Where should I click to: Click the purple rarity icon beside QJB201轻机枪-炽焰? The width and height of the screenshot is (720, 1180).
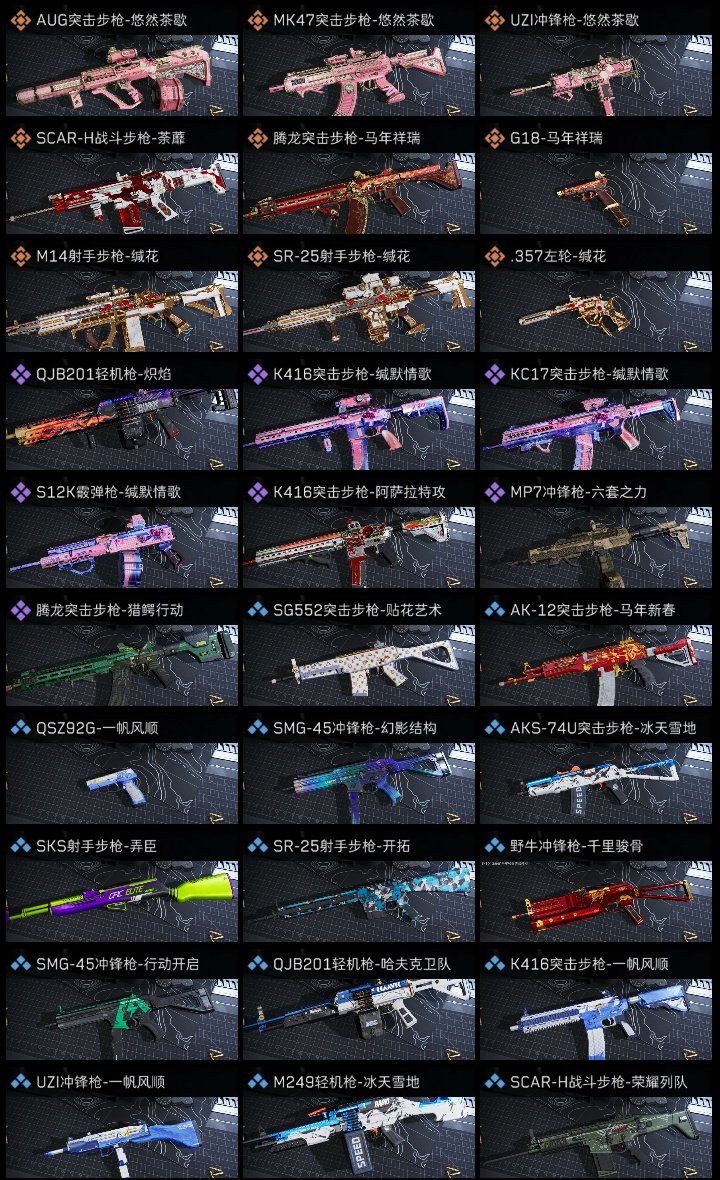pyautogui.click(x=20, y=374)
